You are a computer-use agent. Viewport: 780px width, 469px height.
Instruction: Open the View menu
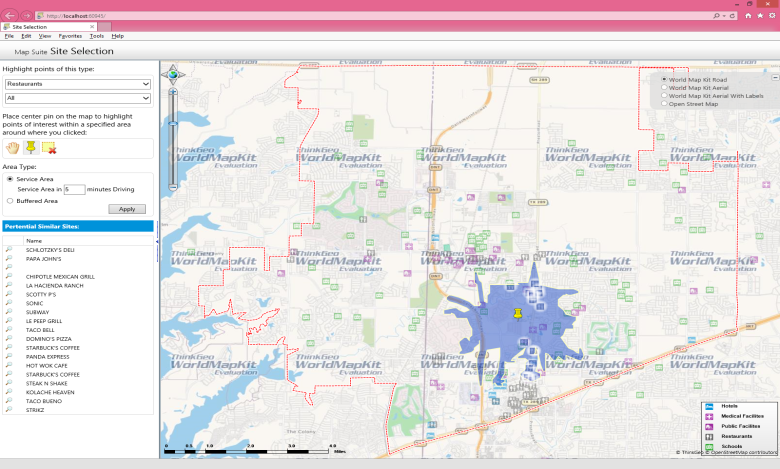point(45,36)
